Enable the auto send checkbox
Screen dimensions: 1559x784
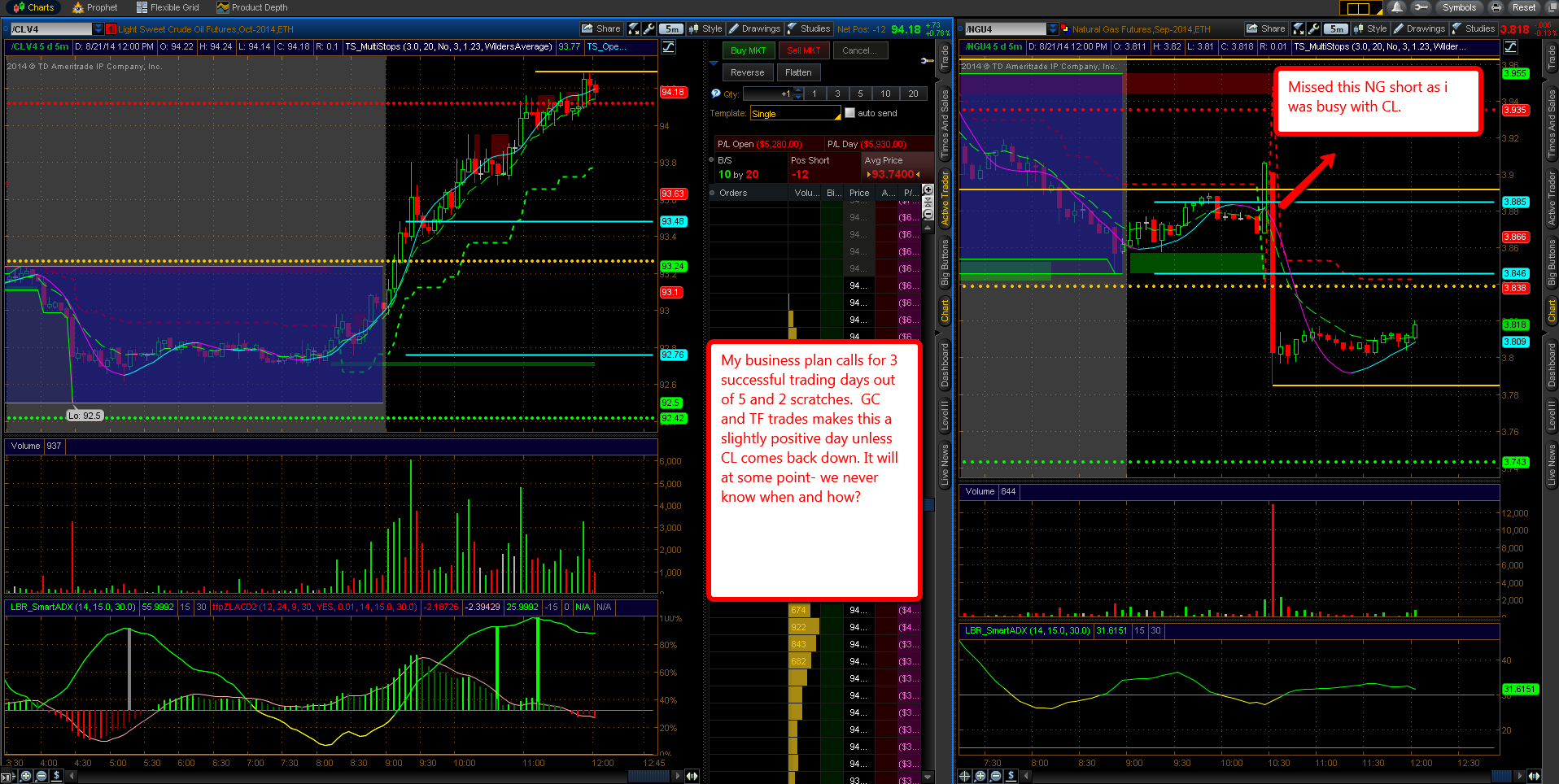point(849,113)
